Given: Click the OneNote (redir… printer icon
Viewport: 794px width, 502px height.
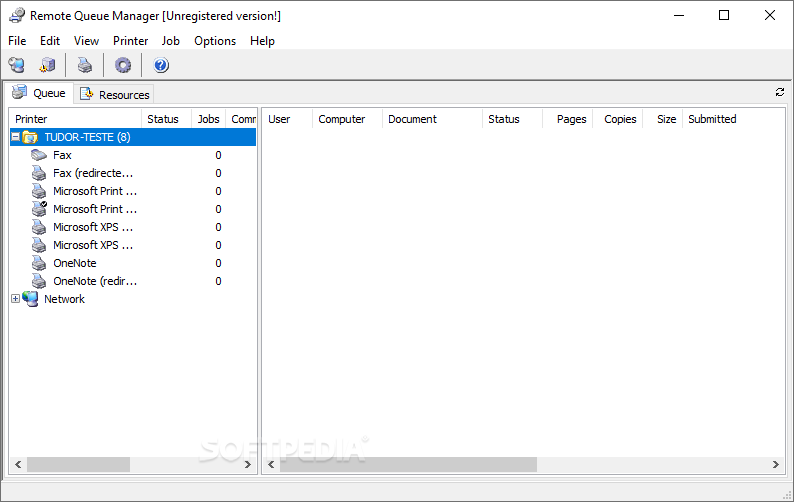Looking at the screenshot, I should click(39, 281).
